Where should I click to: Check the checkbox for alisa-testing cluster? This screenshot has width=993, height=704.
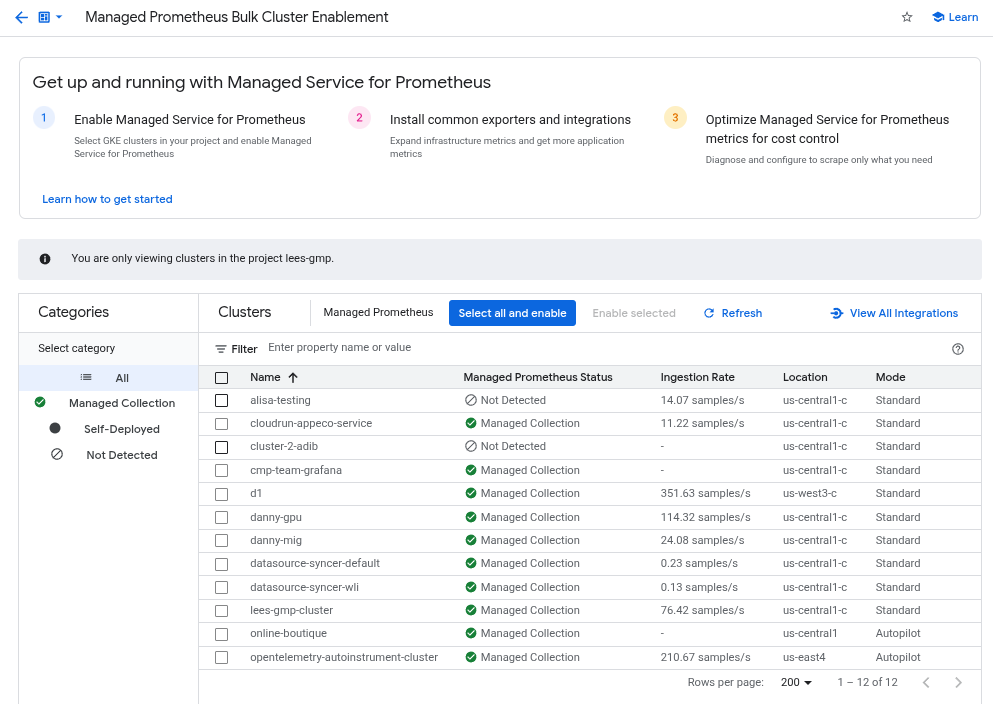pyautogui.click(x=221, y=400)
